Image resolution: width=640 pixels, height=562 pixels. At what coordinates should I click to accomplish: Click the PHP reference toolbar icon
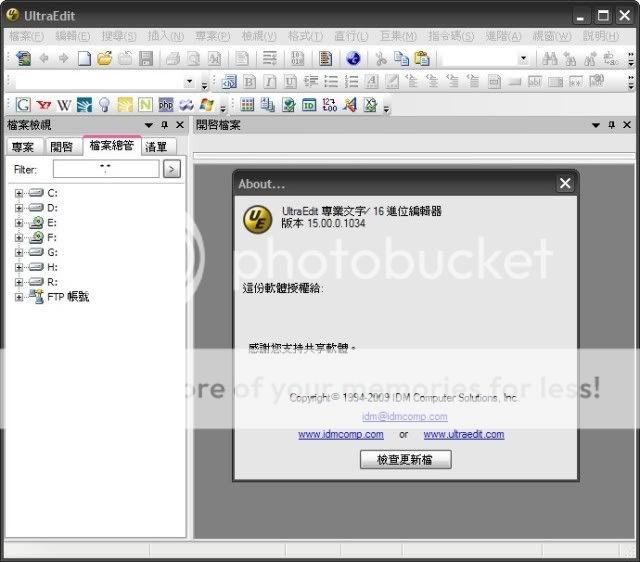click(166, 104)
